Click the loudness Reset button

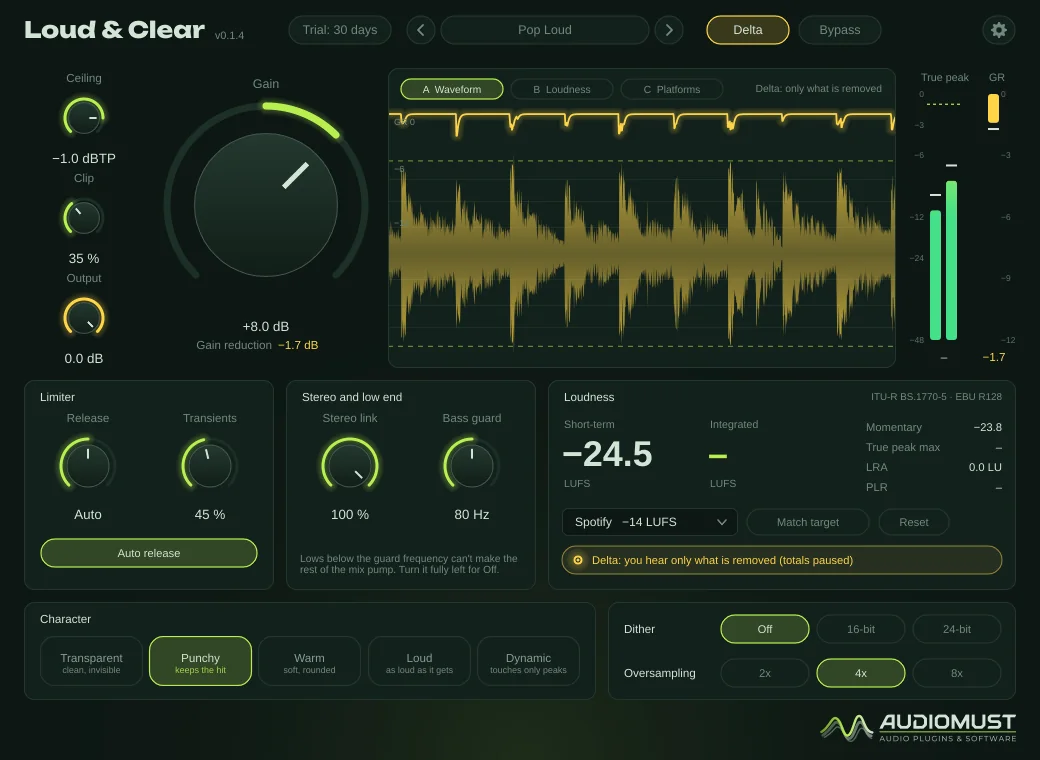pyautogui.click(x=913, y=522)
